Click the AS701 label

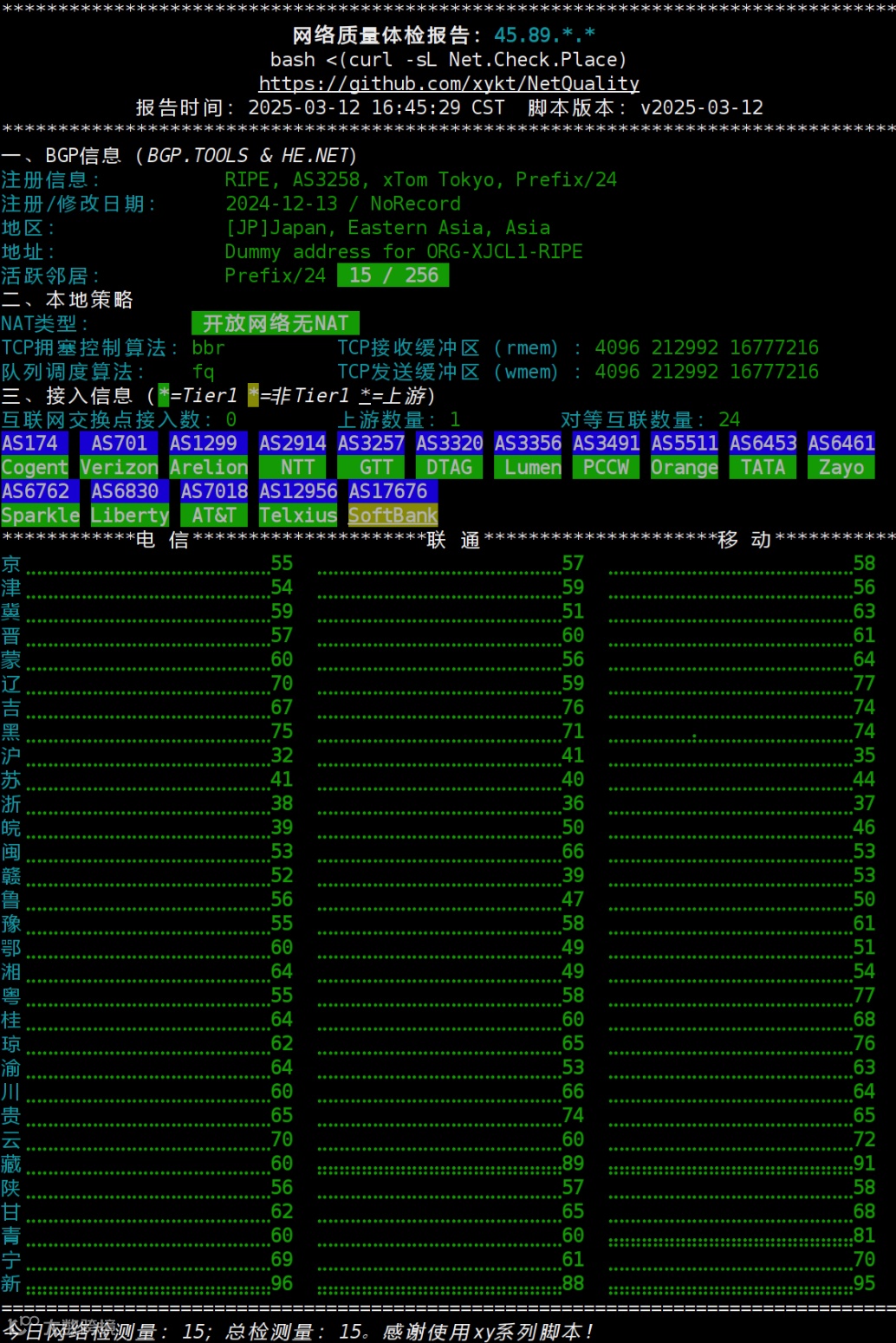[x=120, y=444]
